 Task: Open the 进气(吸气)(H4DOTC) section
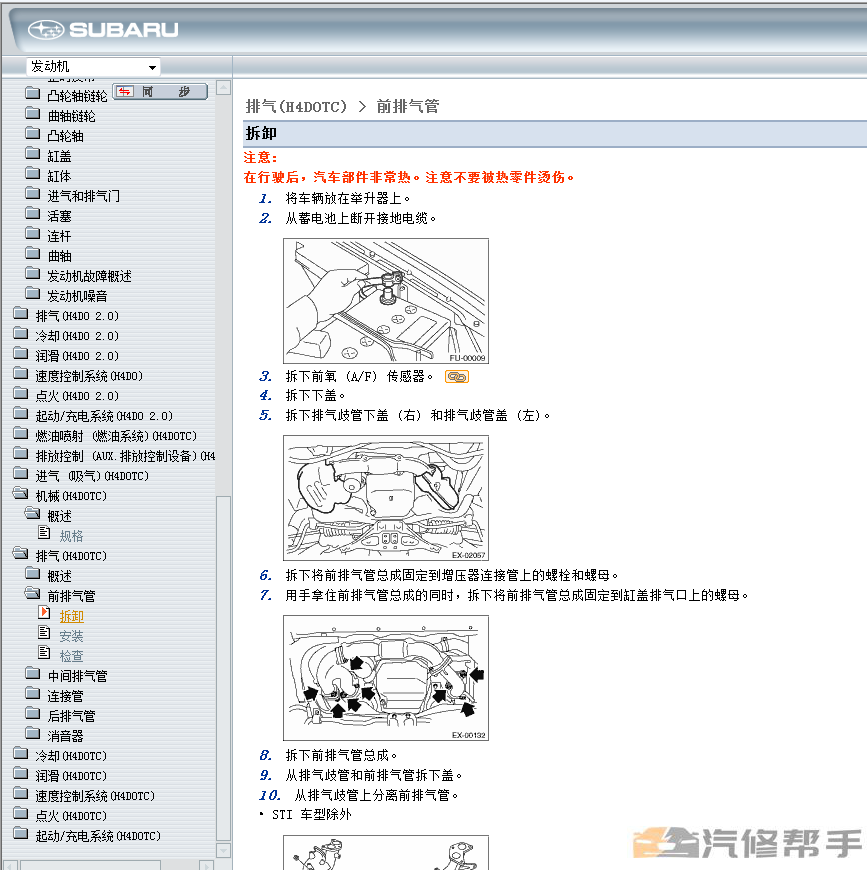[92, 476]
